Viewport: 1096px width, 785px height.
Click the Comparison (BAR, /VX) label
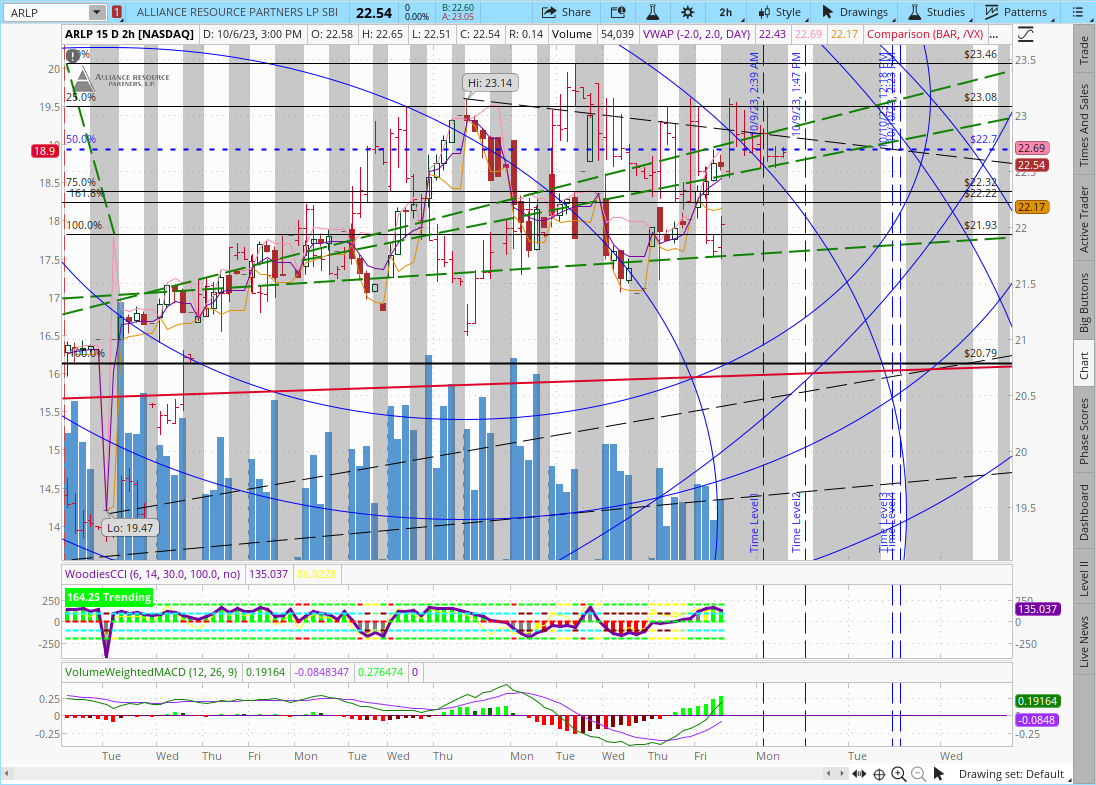pos(925,34)
